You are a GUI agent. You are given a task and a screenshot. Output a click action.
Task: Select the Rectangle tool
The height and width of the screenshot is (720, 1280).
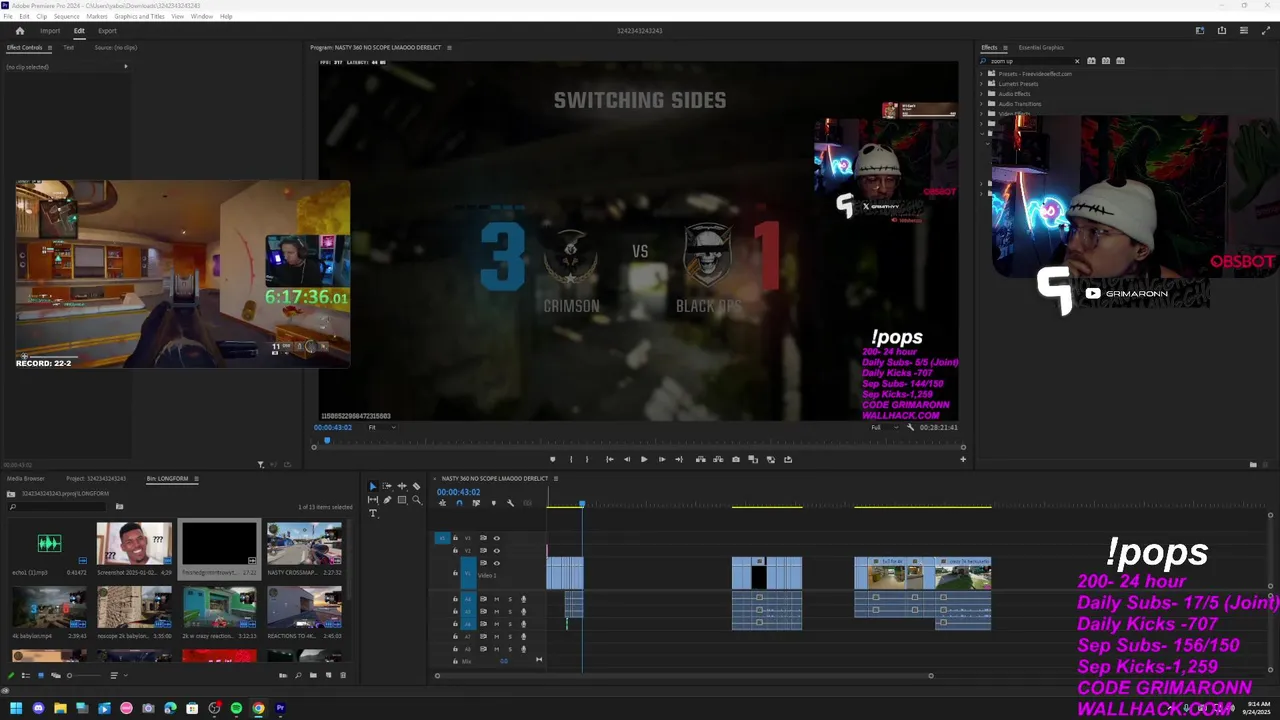pos(402,500)
